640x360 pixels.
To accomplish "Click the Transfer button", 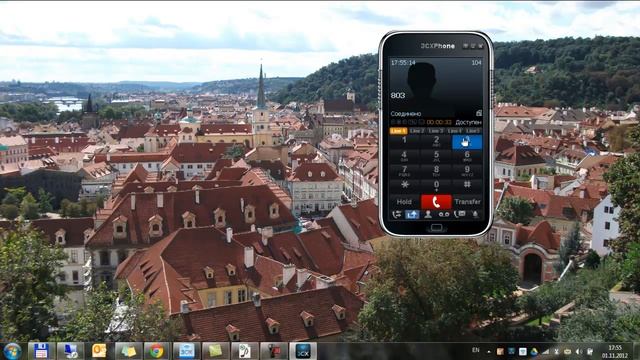I will (x=467, y=202).
